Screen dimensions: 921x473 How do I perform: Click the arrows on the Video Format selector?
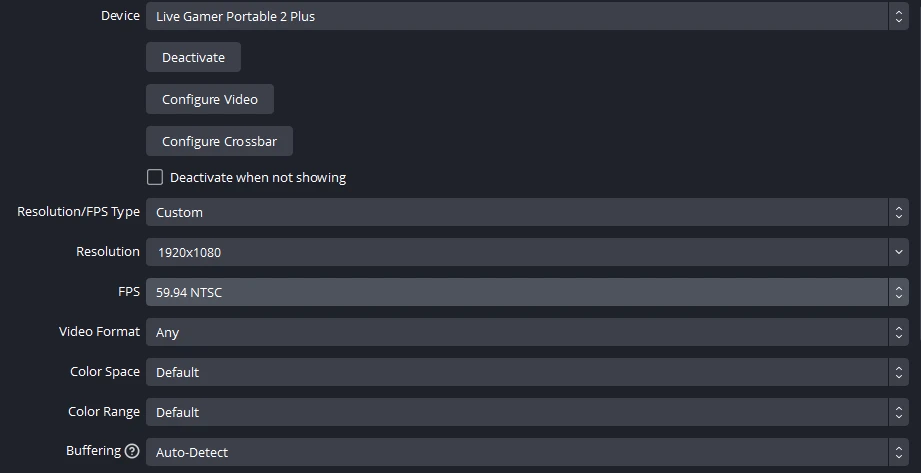[x=898, y=332]
